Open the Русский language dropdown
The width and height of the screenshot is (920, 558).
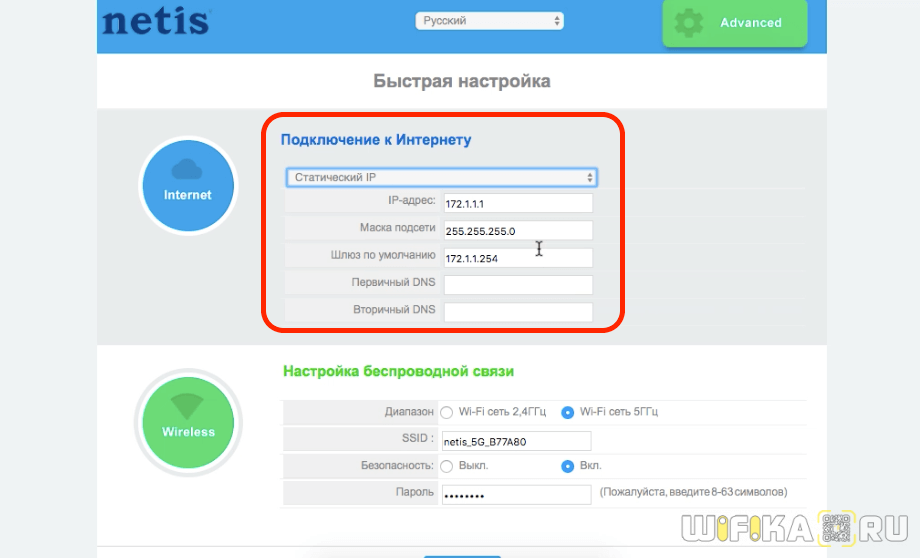pyautogui.click(x=489, y=21)
